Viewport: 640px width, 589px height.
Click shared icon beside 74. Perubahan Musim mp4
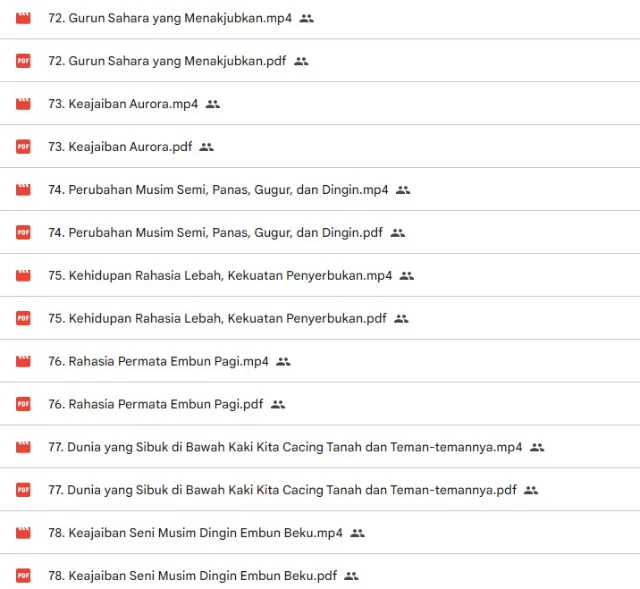coord(403,190)
